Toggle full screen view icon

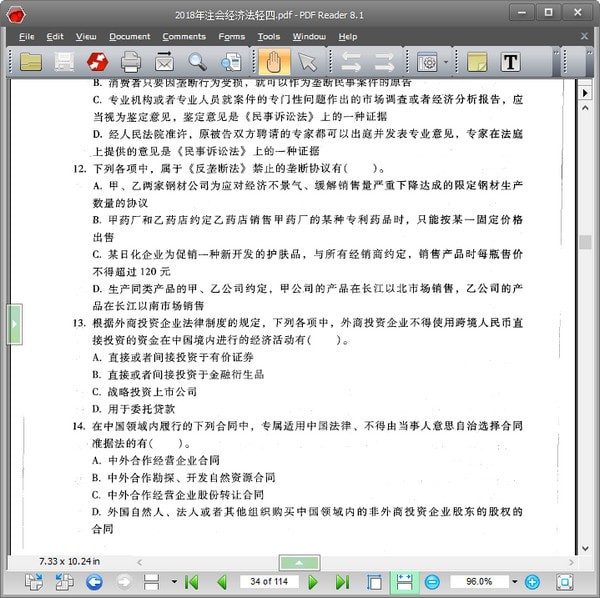point(564,582)
